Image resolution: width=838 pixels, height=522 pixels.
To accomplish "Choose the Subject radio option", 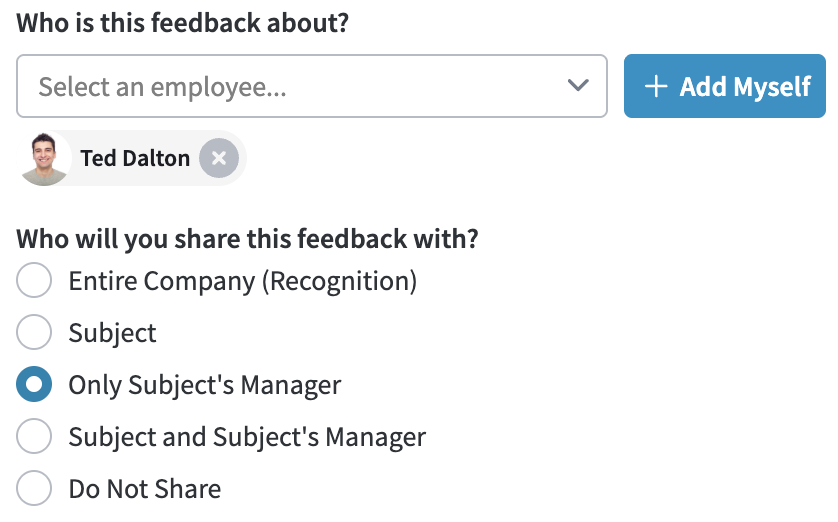I will tap(34, 332).
